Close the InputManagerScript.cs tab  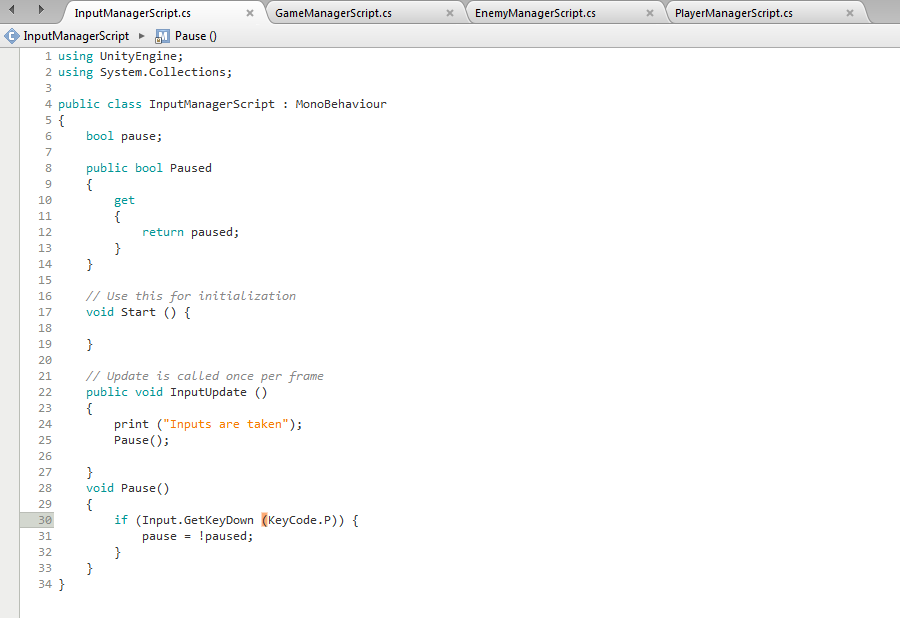click(x=250, y=13)
